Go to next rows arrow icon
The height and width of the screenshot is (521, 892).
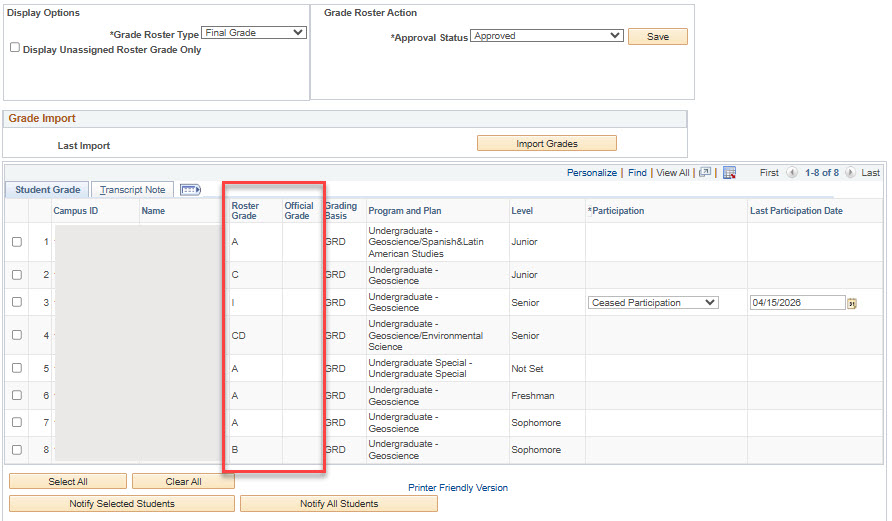coord(850,172)
